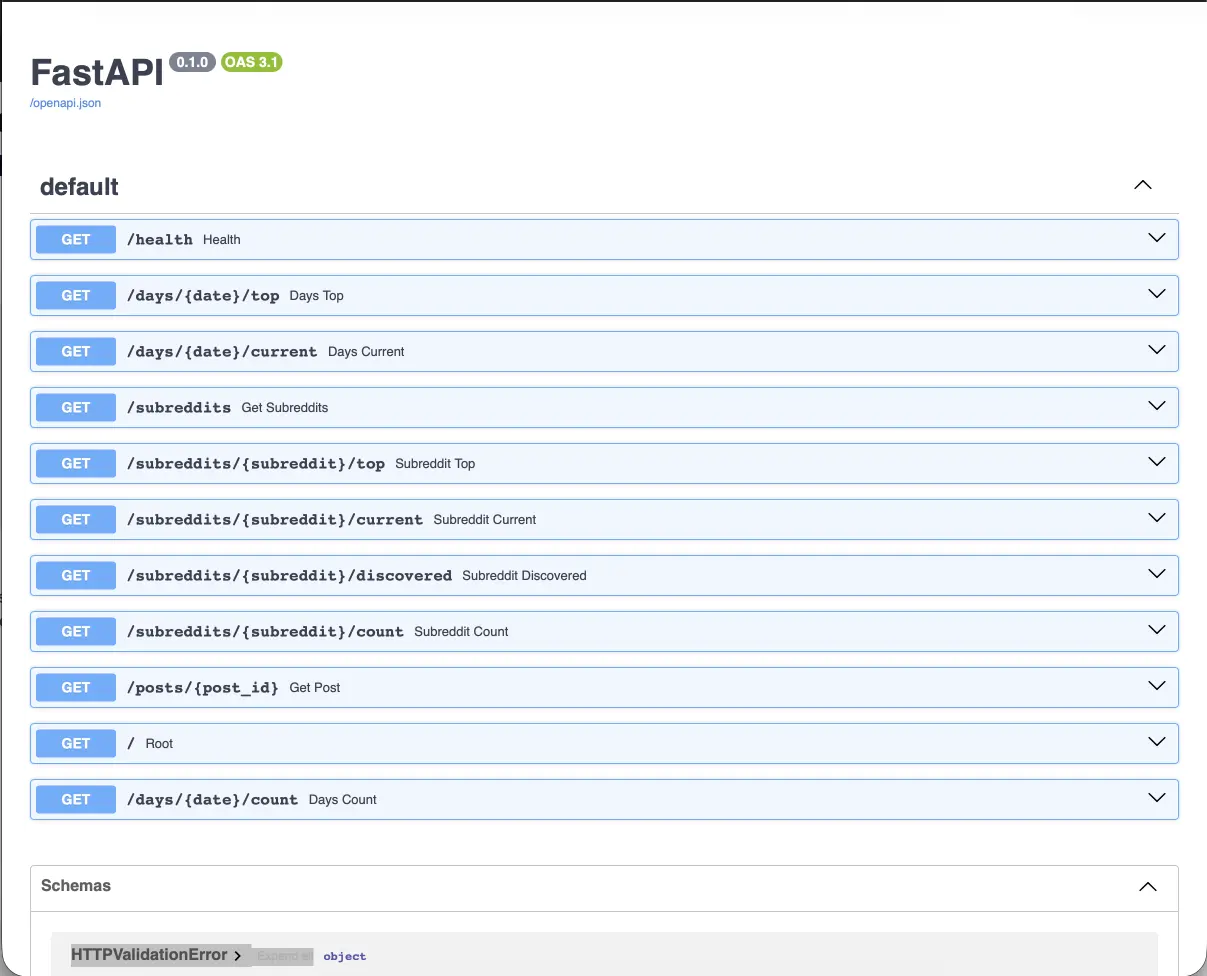Viewport: 1207px width, 976px height.
Task: Expand the /days/{date}/count chevron
Action: click(1157, 798)
